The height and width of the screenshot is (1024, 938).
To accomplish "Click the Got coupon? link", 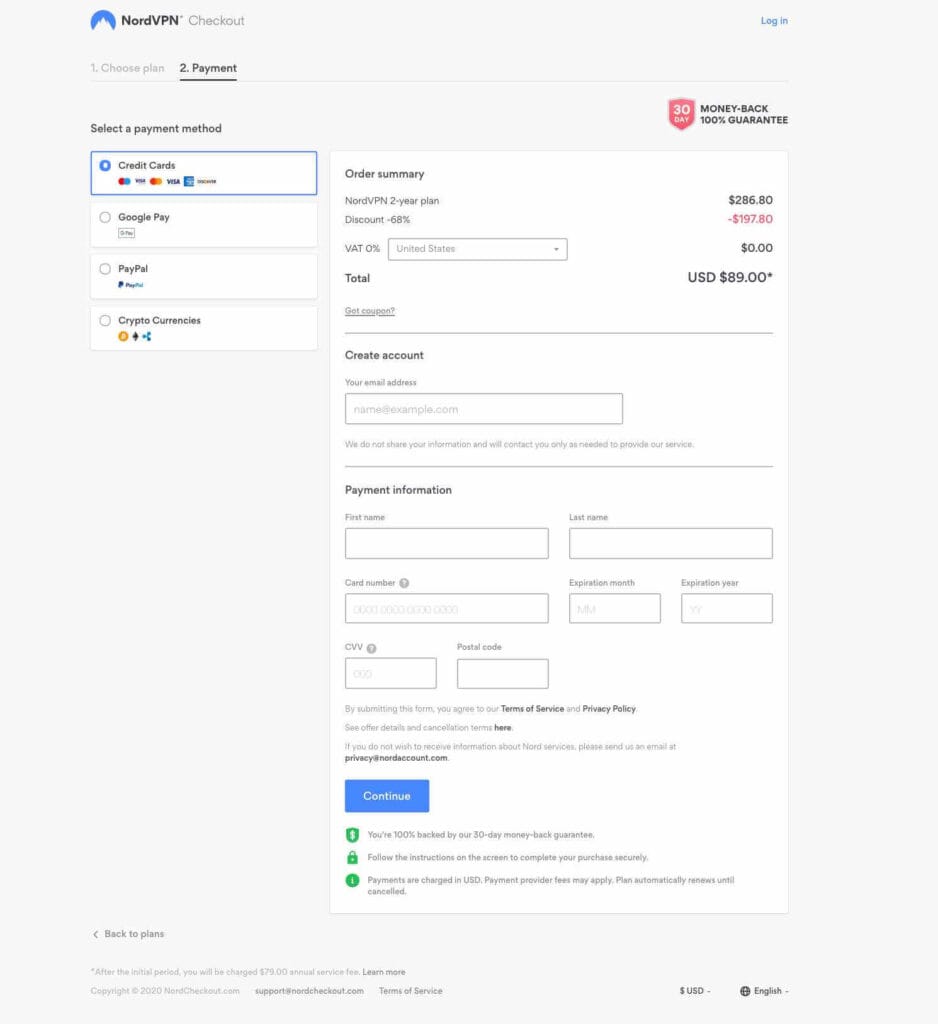I will [x=370, y=311].
